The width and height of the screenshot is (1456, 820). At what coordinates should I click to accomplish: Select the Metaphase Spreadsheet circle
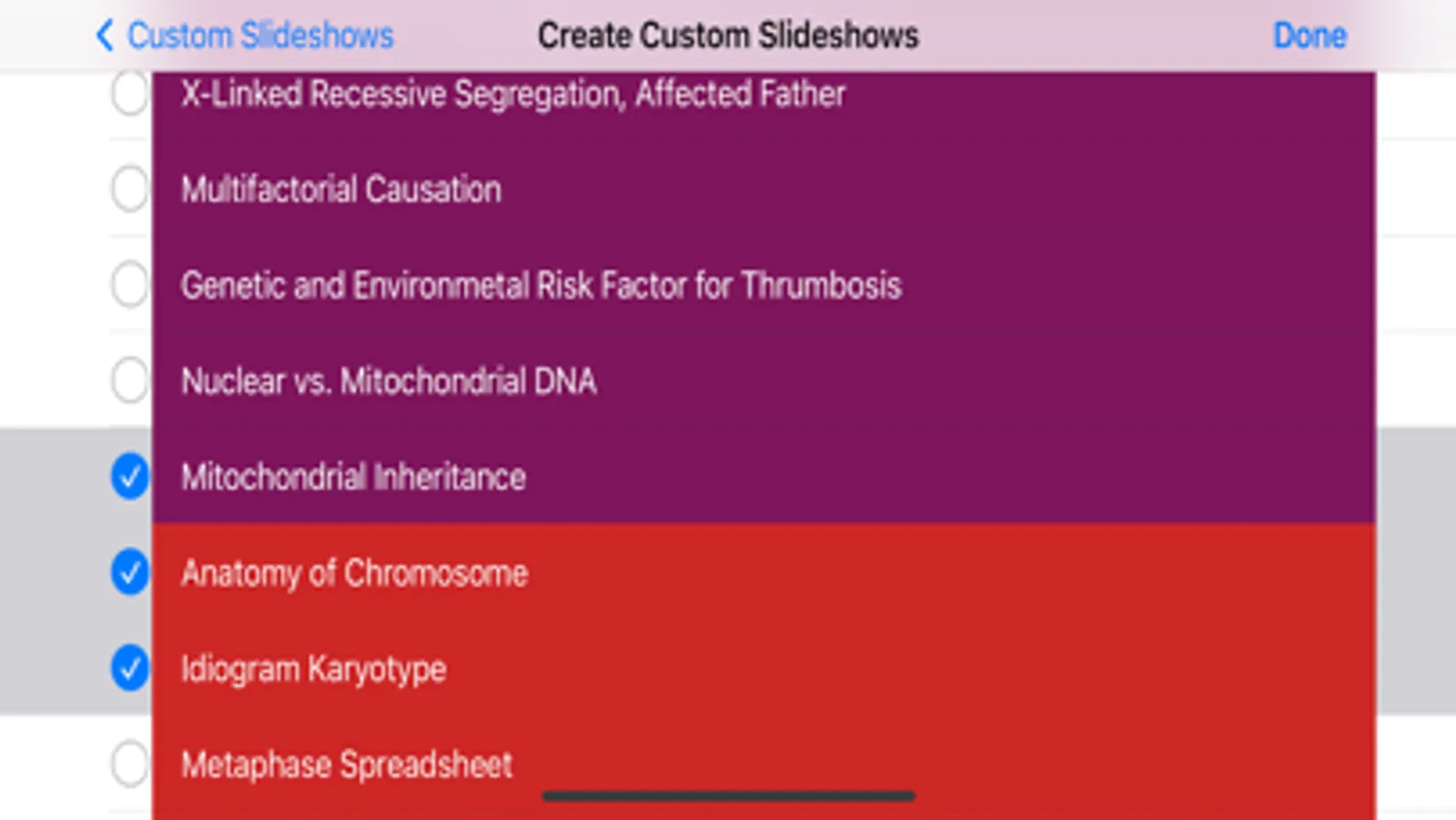(x=129, y=764)
